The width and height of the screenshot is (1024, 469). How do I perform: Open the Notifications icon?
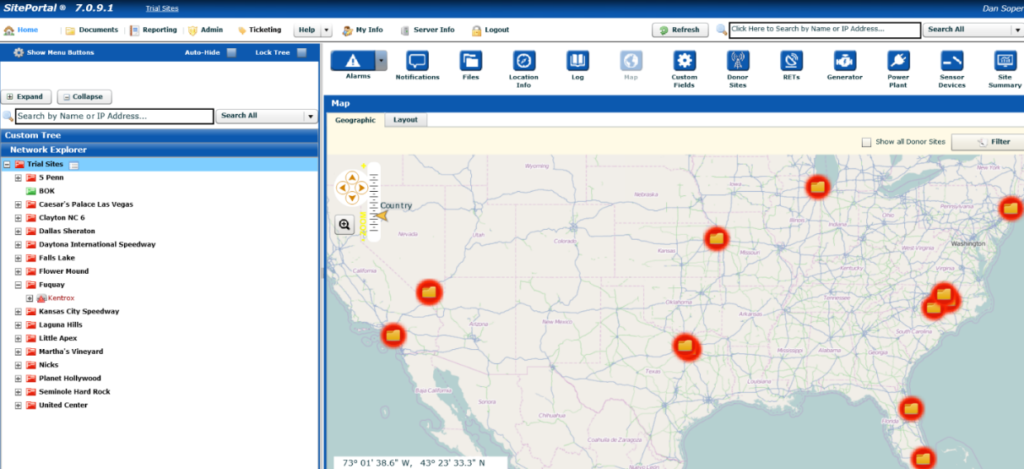click(417, 61)
